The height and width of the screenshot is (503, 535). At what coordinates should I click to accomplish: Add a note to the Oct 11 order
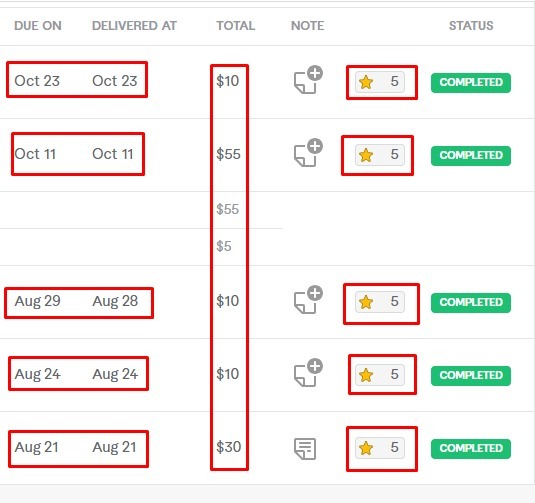pyautogui.click(x=308, y=153)
